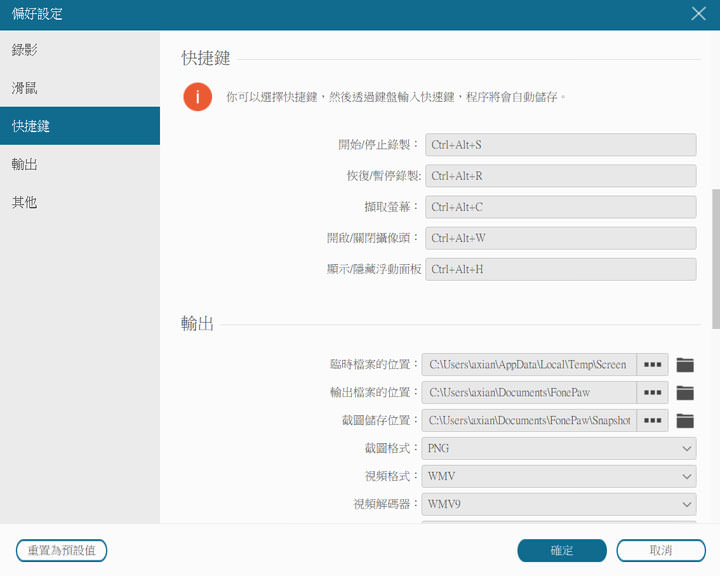
Task: Open folder for 截圖儲存位置 path
Action: (685, 420)
